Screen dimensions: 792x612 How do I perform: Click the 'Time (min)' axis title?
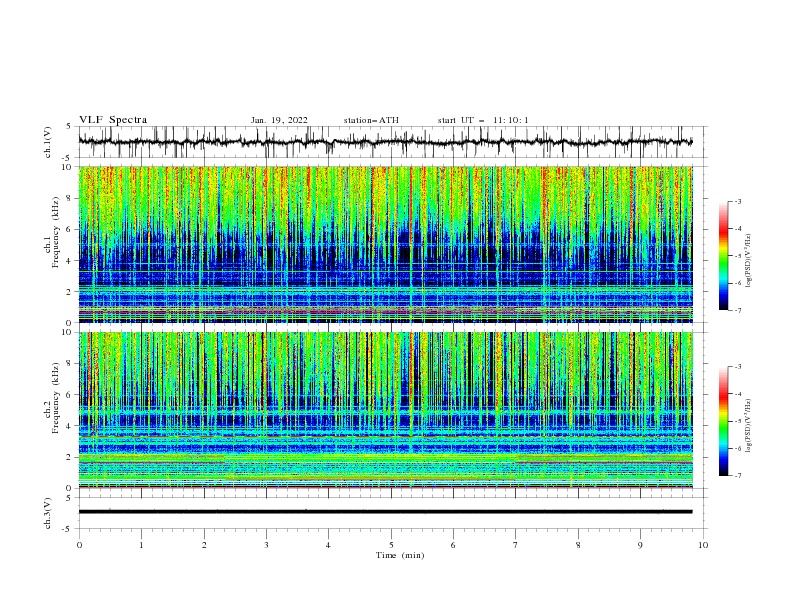pyautogui.click(x=400, y=555)
